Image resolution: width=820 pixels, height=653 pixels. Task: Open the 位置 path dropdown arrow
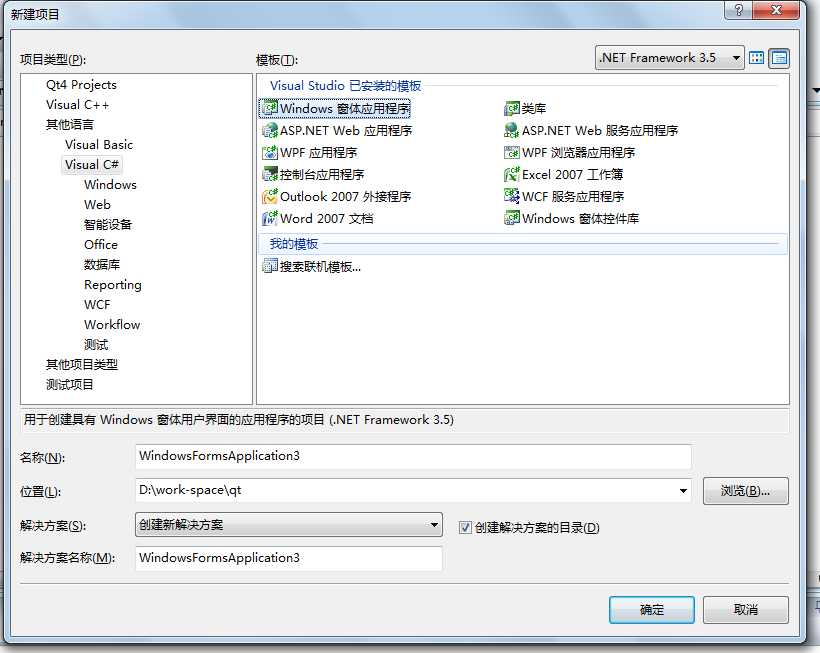(x=683, y=490)
